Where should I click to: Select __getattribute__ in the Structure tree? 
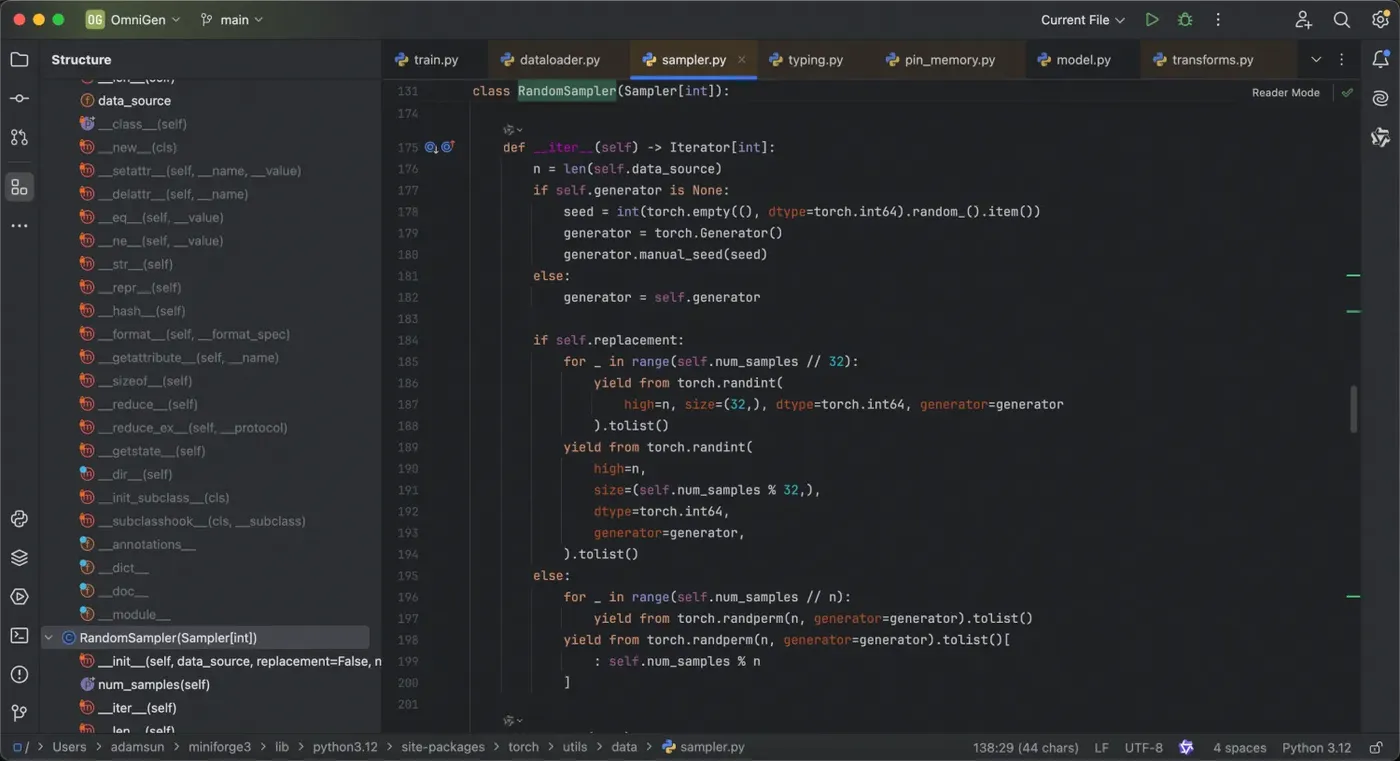point(188,358)
